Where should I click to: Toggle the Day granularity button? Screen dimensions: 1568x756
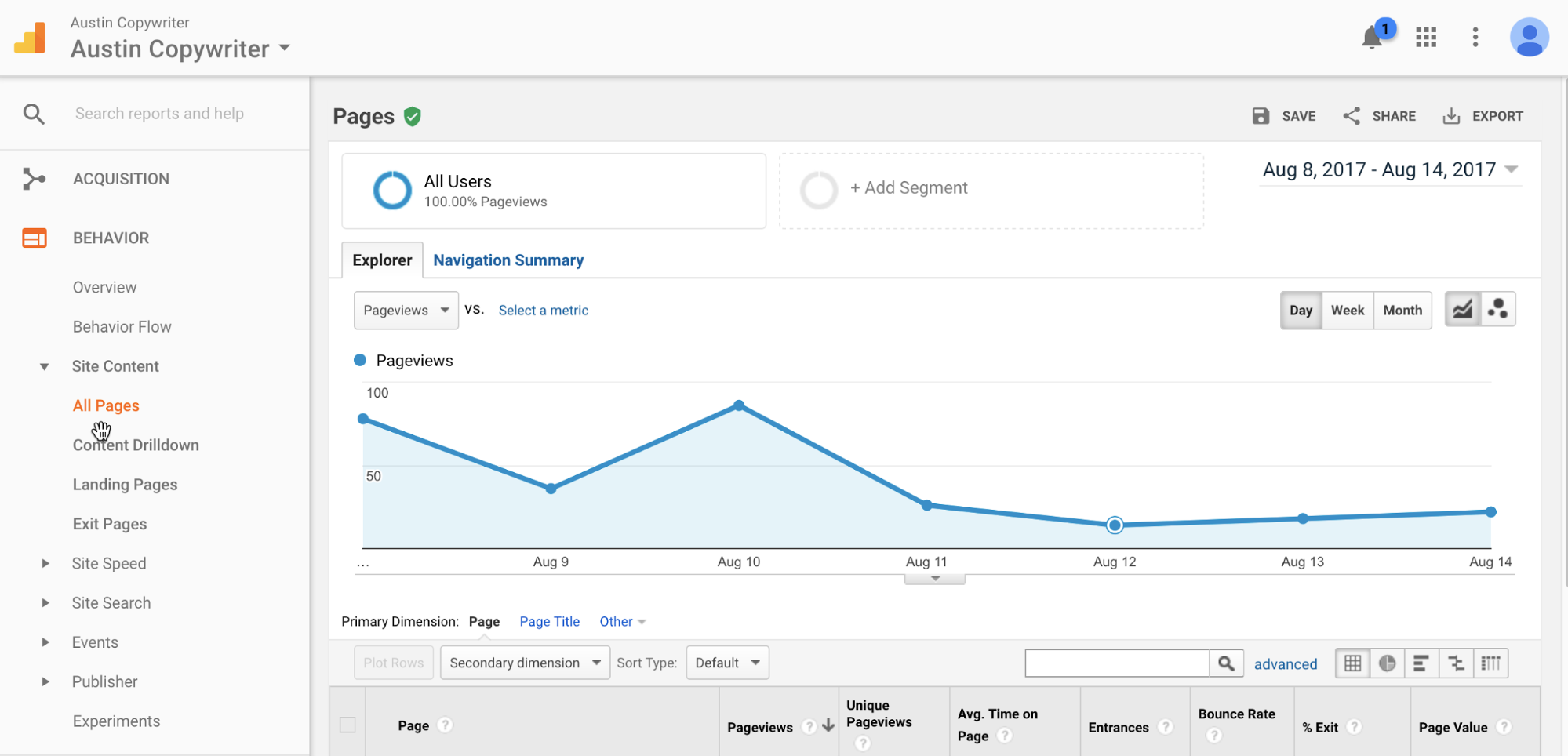pos(1301,310)
